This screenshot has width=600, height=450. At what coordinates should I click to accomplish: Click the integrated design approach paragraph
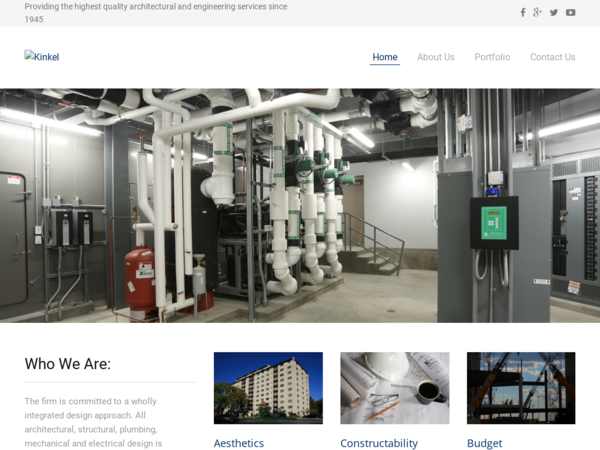[x=93, y=422]
